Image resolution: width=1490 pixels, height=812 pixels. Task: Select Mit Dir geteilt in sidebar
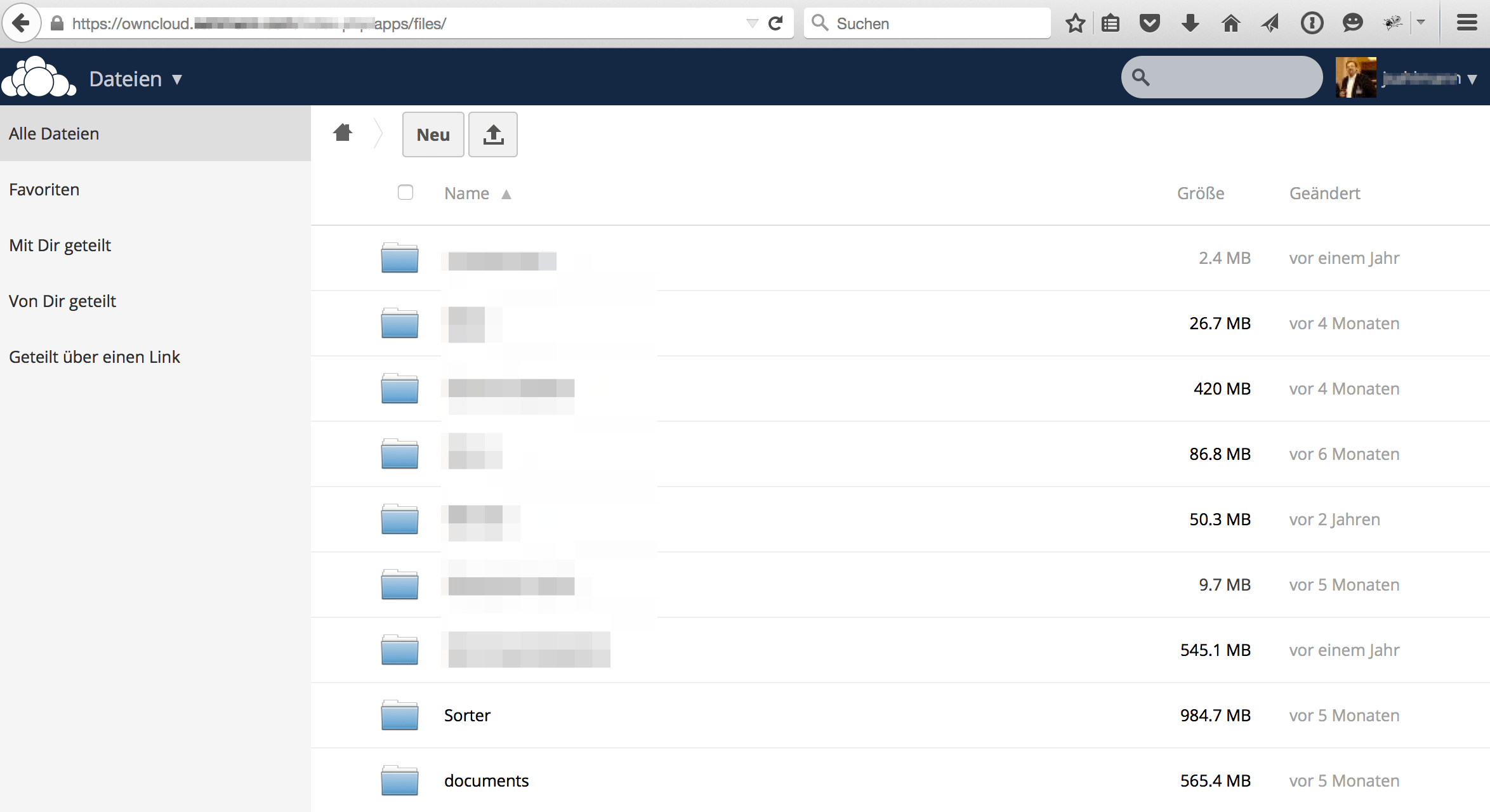(60, 246)
